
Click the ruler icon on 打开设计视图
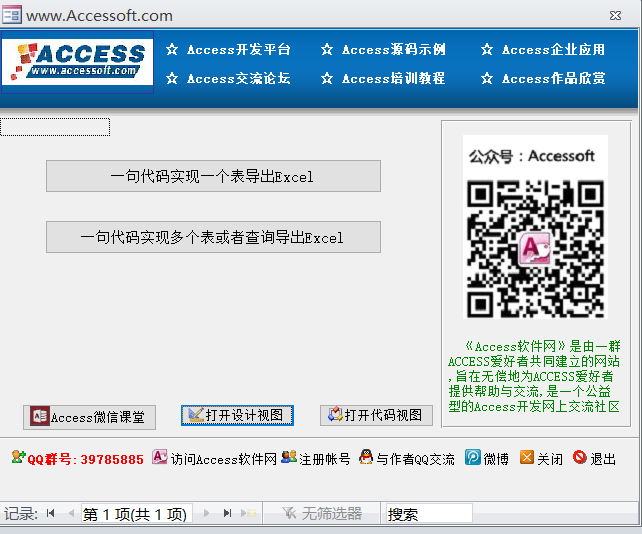196,415
